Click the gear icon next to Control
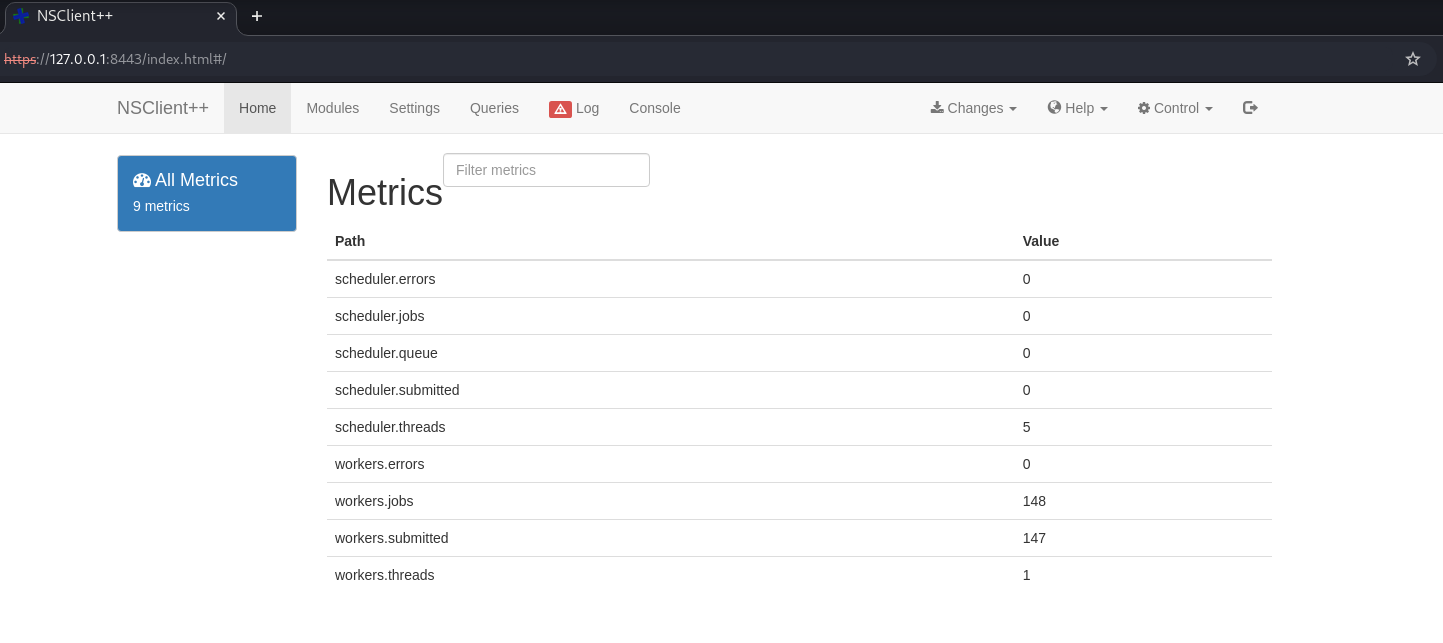This screenshot has height=643, width=1443. (x=1144, y=108)
